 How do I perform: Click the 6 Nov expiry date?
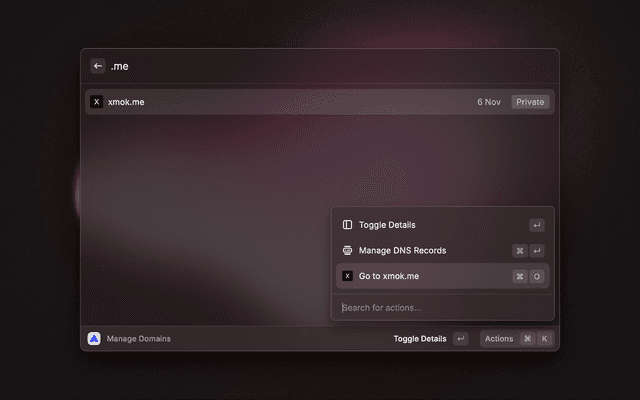point(489,102)
